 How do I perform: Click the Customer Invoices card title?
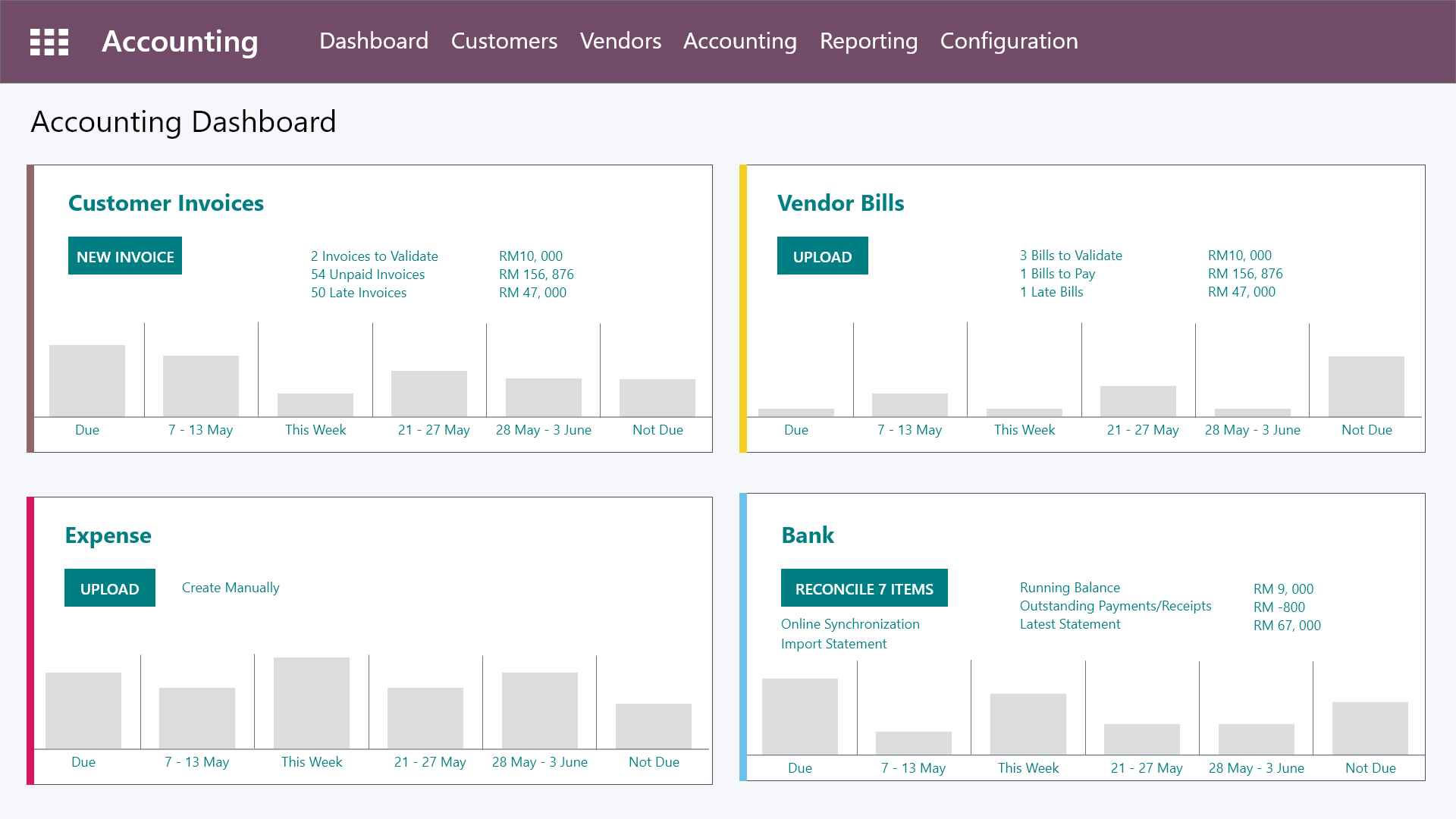tap(166, 203)
